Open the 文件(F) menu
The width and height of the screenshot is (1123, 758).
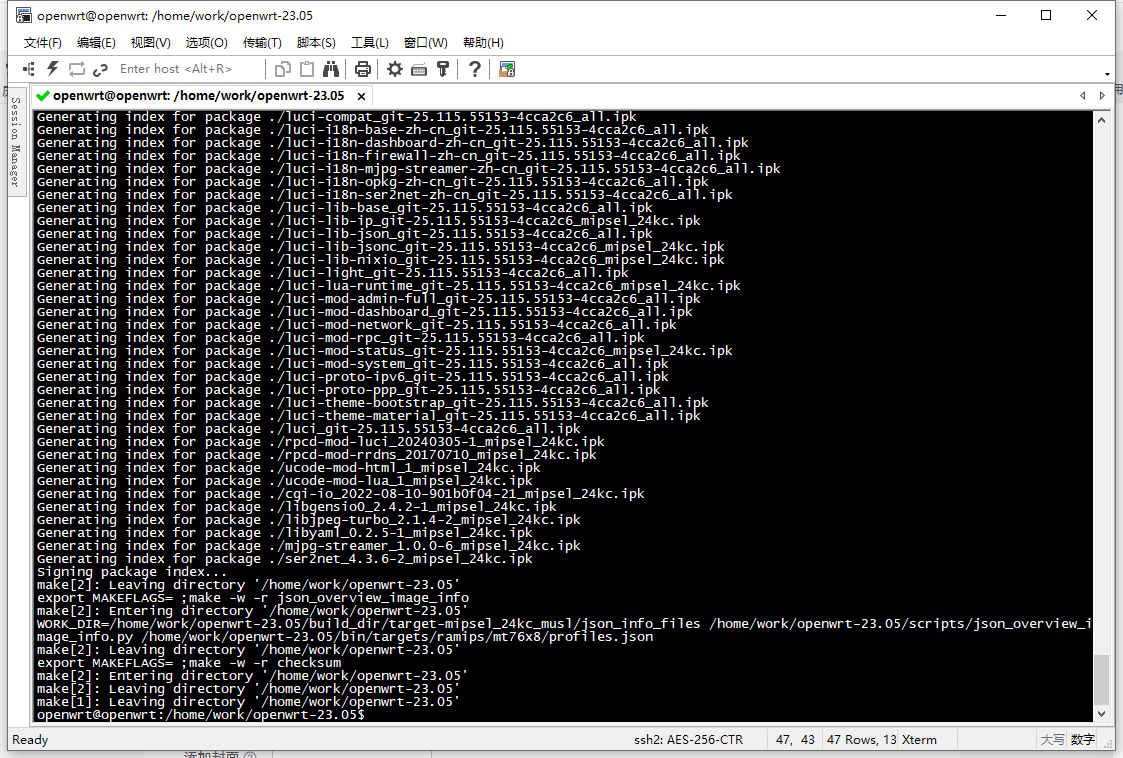pyautogui.click(x=42, y=43)
